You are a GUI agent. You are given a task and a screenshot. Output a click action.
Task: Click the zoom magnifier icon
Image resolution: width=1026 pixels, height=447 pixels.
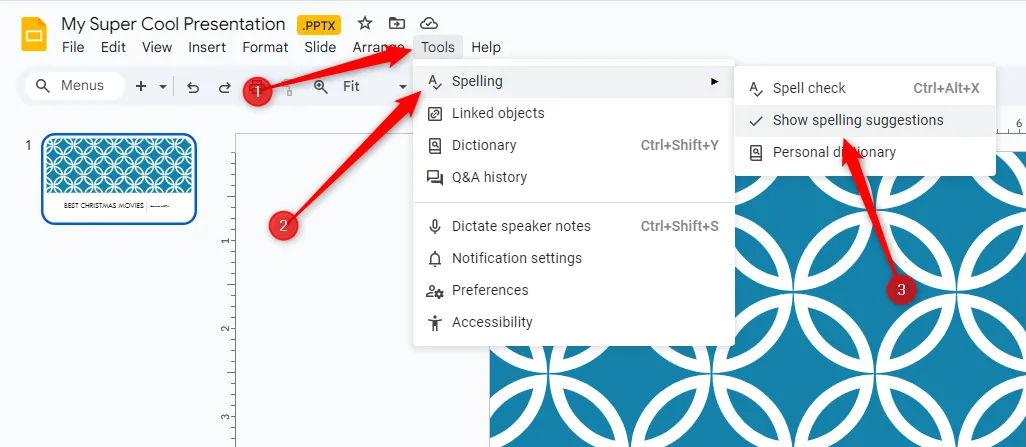point(321,86)
